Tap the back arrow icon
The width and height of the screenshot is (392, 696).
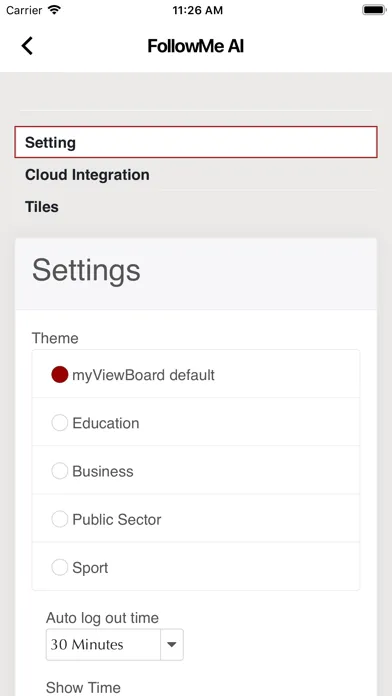pyautogui.click(x=27, y=46)
